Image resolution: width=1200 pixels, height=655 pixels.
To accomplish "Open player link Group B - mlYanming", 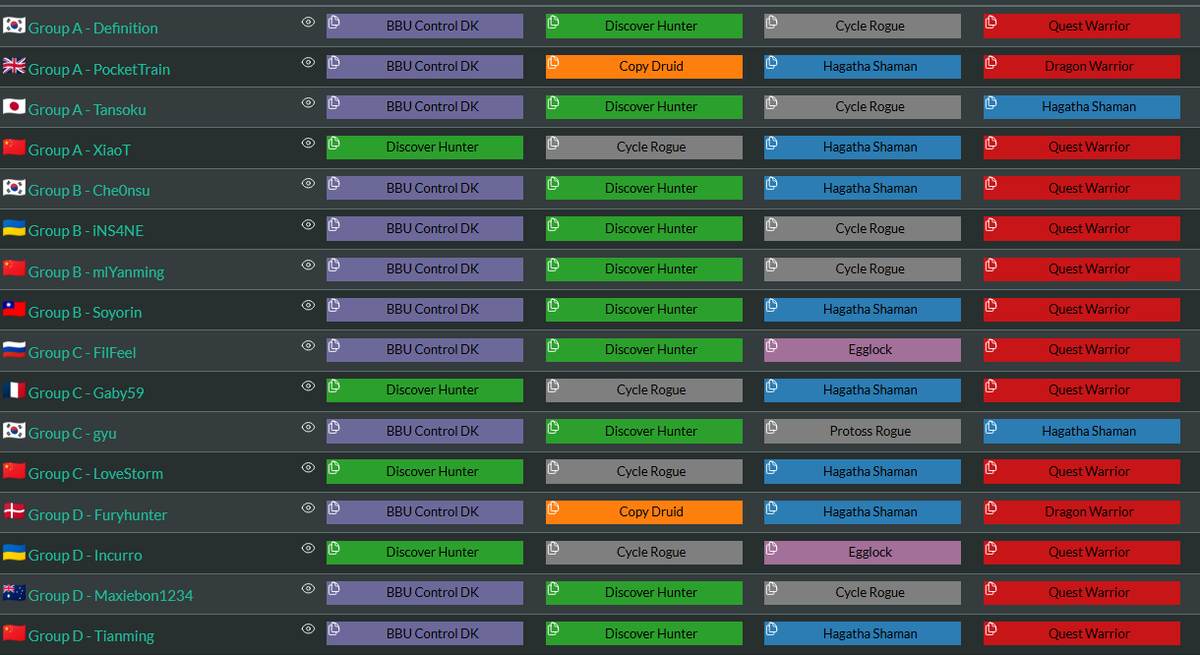I will tap(96, 272).
